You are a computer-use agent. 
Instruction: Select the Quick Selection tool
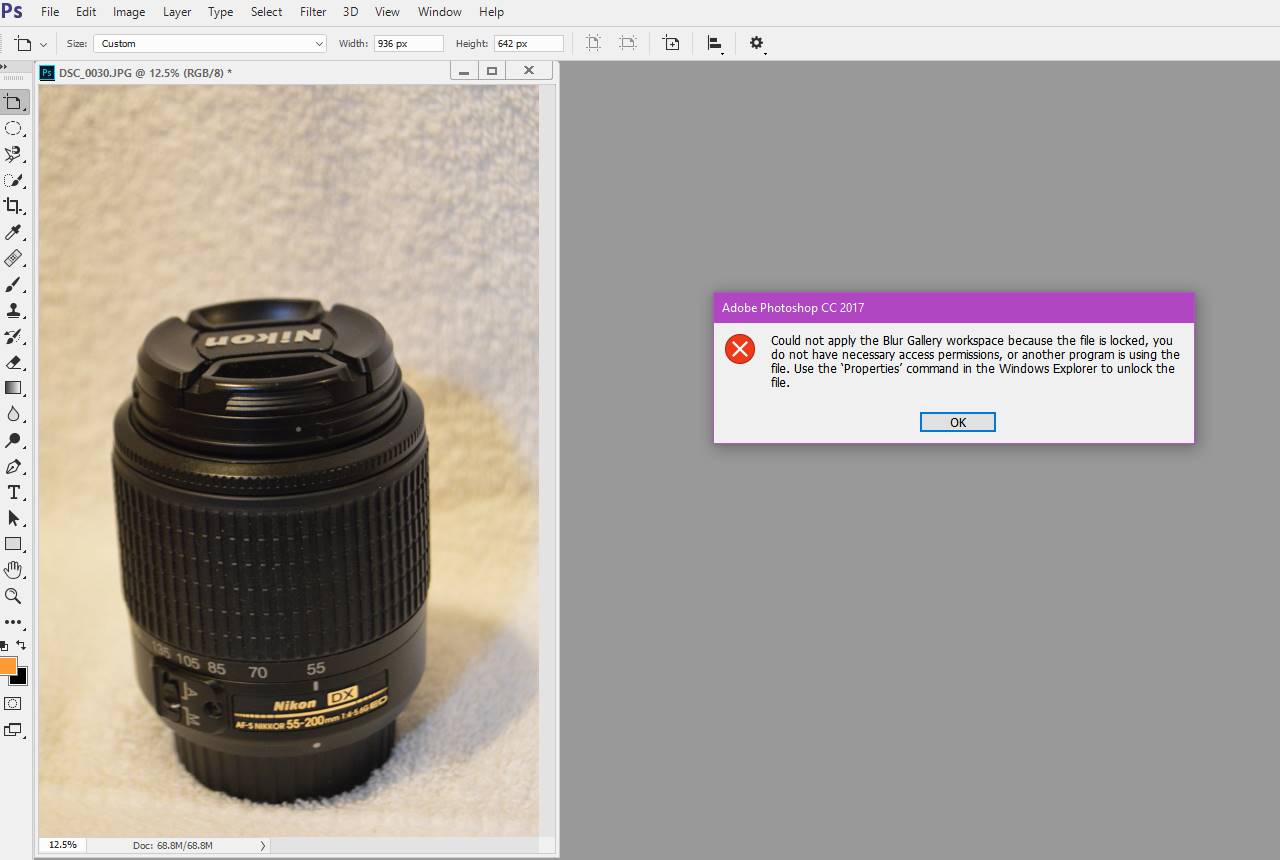click(x=14, y=180)
